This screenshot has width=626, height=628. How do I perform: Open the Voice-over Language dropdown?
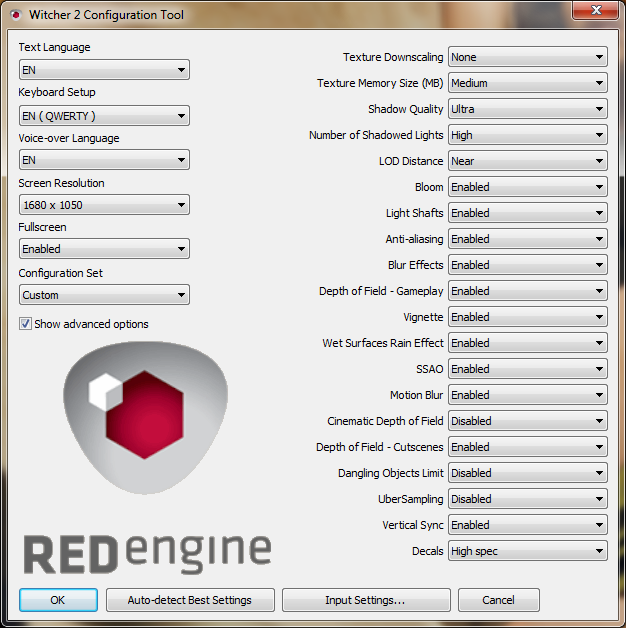point(104,160)
